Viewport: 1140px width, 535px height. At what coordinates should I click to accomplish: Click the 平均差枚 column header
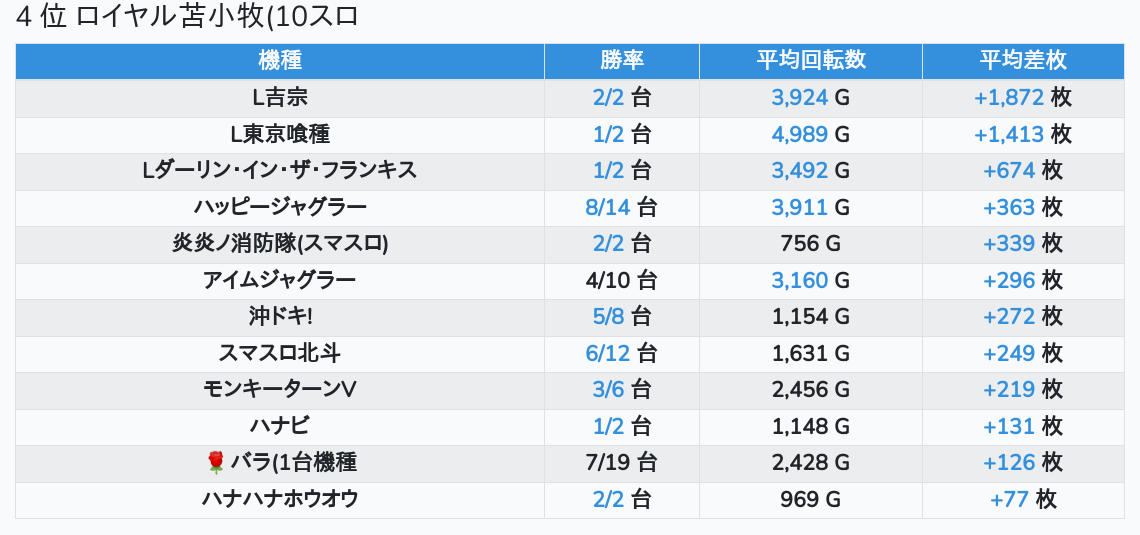click(1023, 61)
